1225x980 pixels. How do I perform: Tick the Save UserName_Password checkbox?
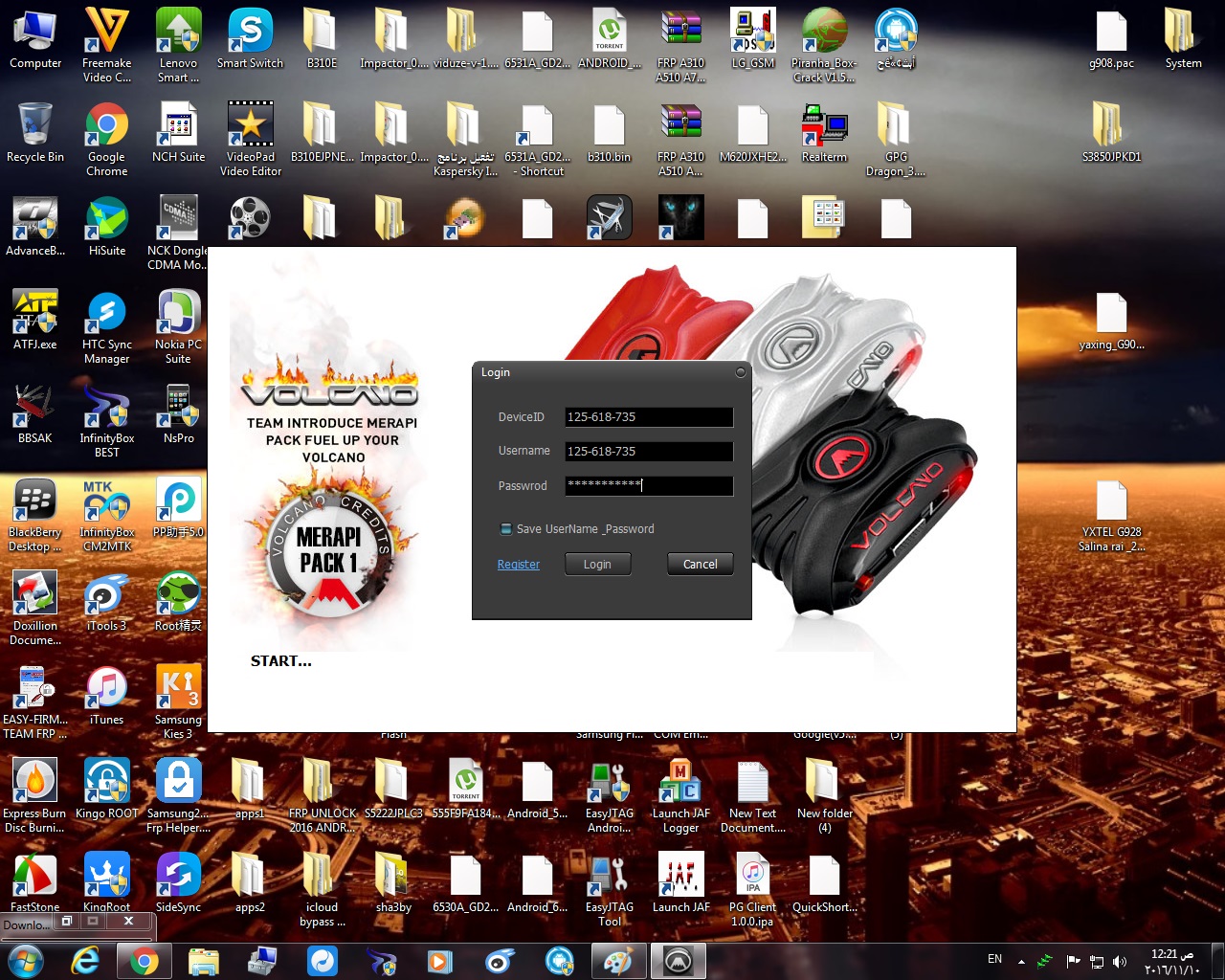point(505,529)
